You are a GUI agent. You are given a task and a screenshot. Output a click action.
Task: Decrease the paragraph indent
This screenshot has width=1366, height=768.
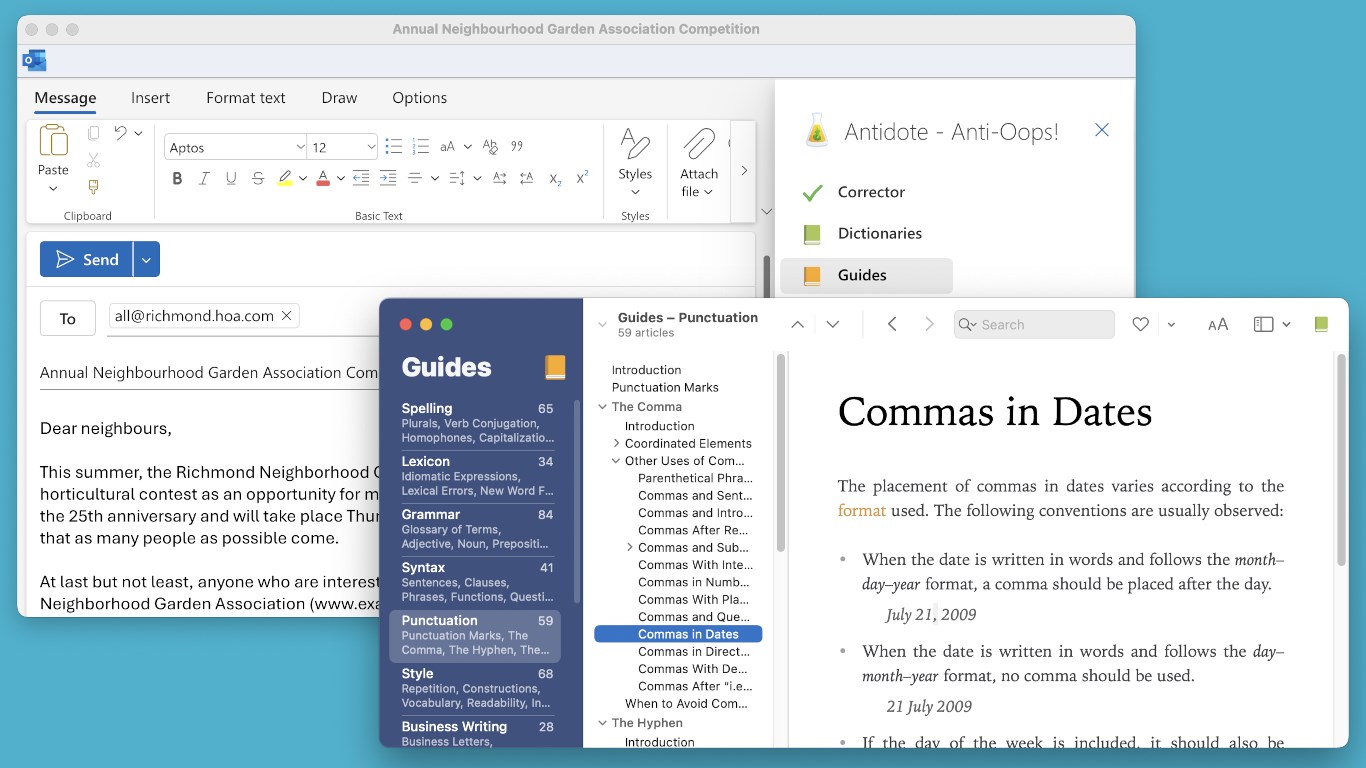[361, 178]
